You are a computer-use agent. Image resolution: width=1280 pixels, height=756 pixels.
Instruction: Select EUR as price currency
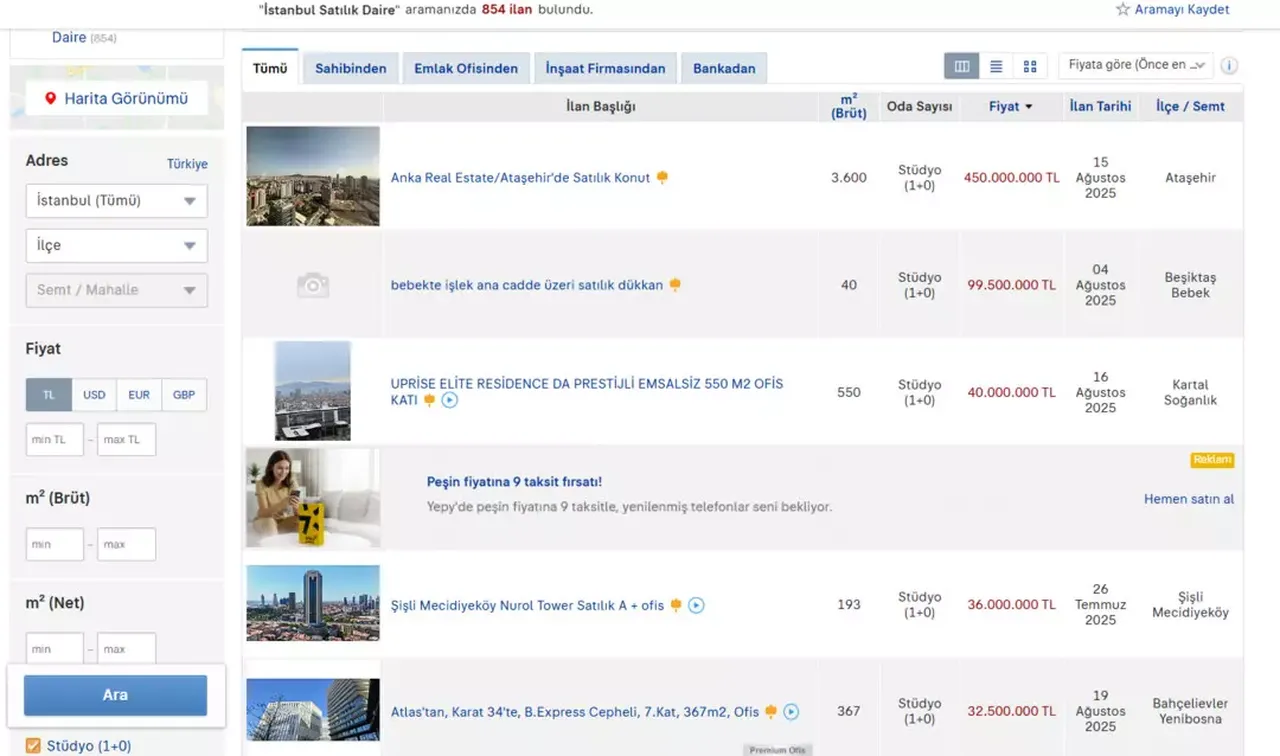(138, 394)
